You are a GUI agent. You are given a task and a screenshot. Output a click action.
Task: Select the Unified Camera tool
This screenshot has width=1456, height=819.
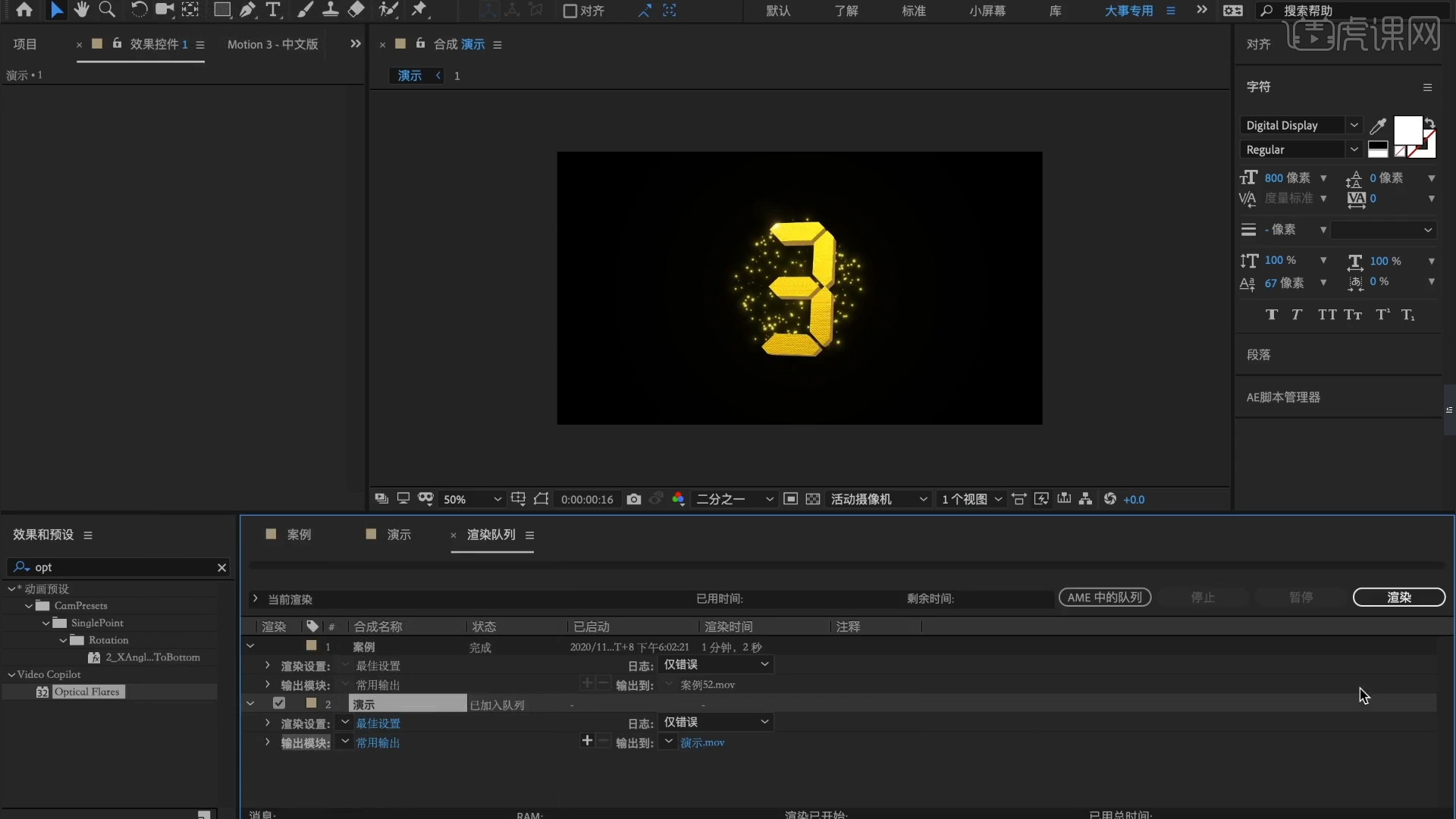[x=165, y=10]
